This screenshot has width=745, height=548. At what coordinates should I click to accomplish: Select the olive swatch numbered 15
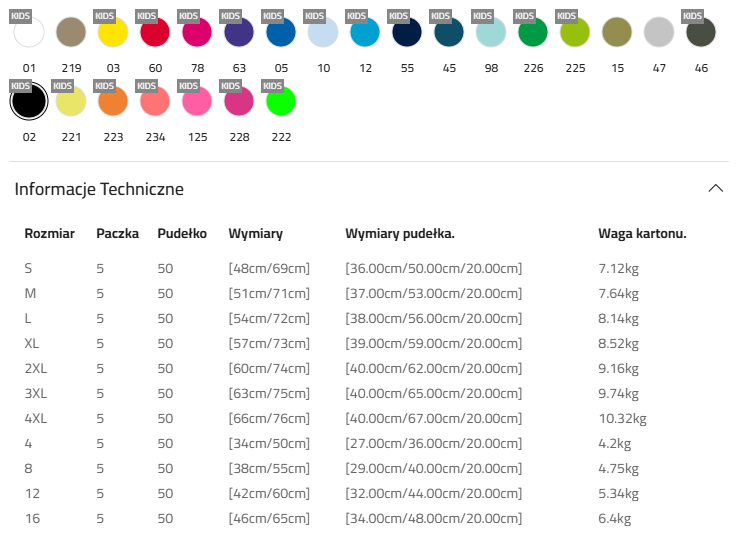pyautogui.click(x=617, y=32)
